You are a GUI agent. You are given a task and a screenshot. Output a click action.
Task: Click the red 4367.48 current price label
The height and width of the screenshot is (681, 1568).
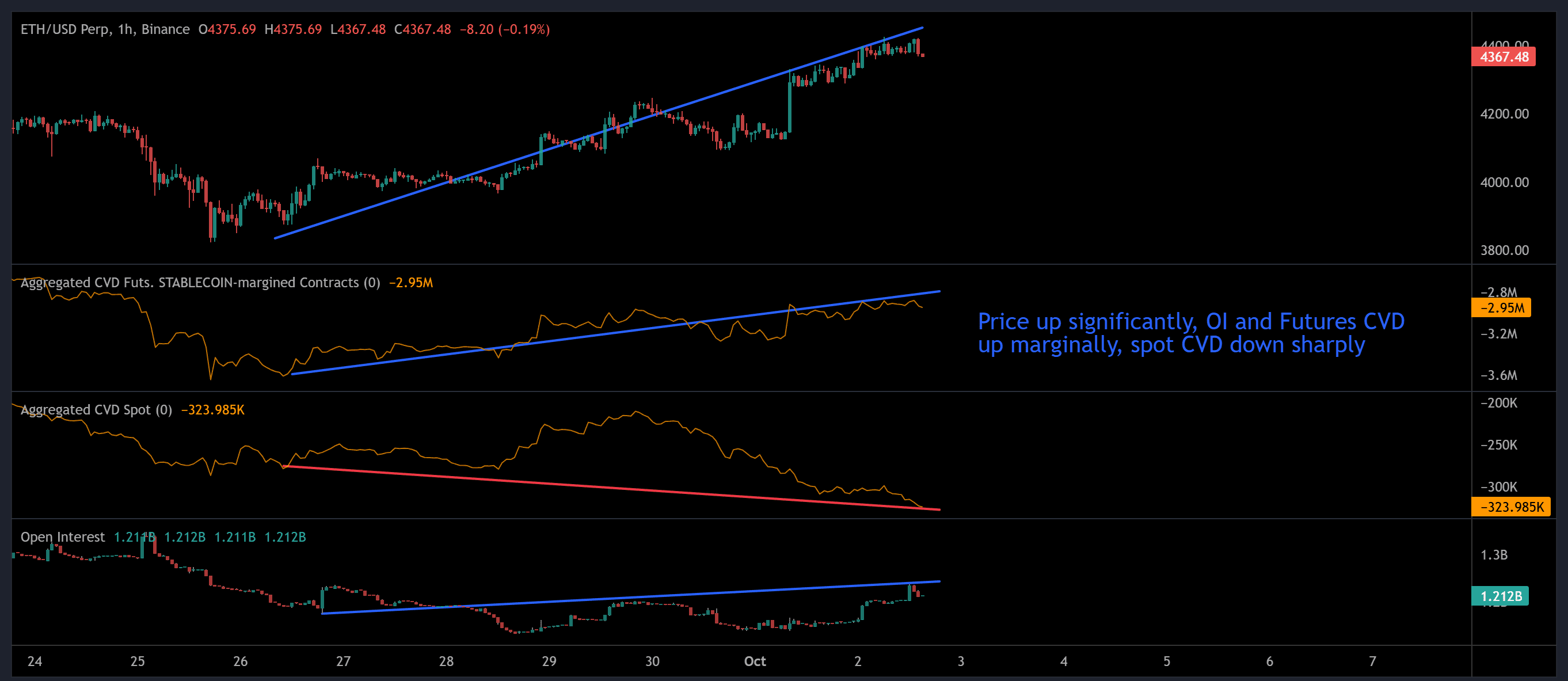(x=1504, y=57)
